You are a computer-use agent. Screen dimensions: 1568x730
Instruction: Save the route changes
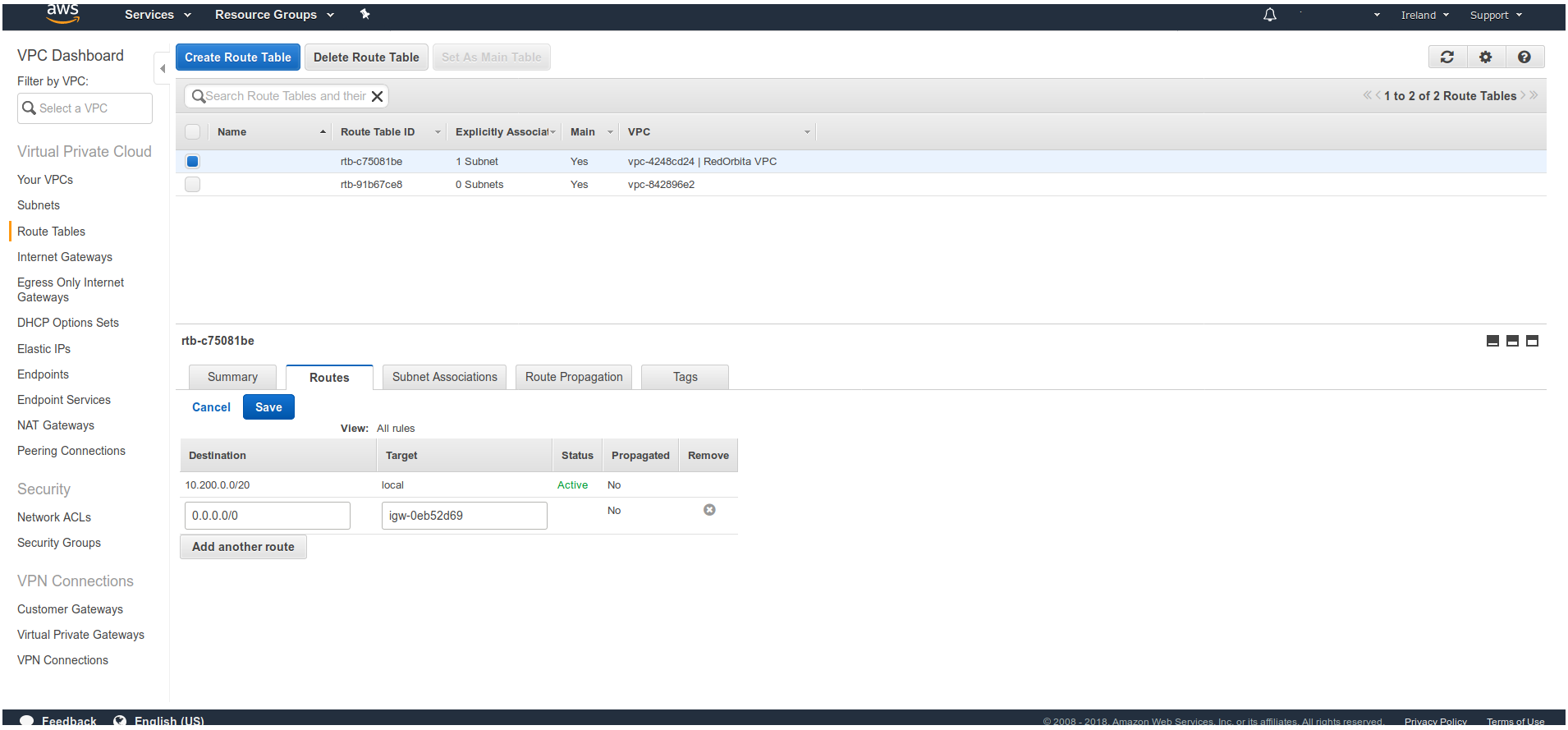[268, 407]
